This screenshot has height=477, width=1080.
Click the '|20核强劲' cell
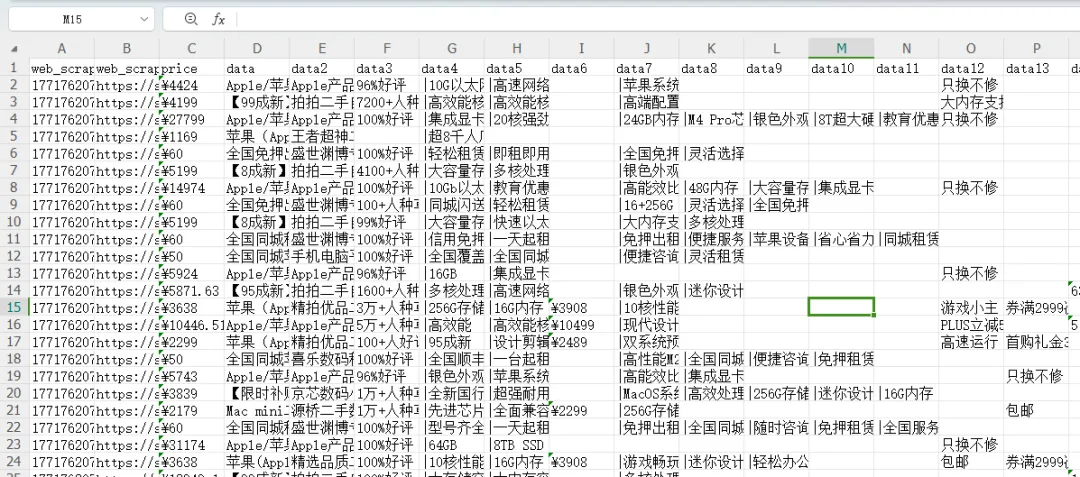(517, 119)
